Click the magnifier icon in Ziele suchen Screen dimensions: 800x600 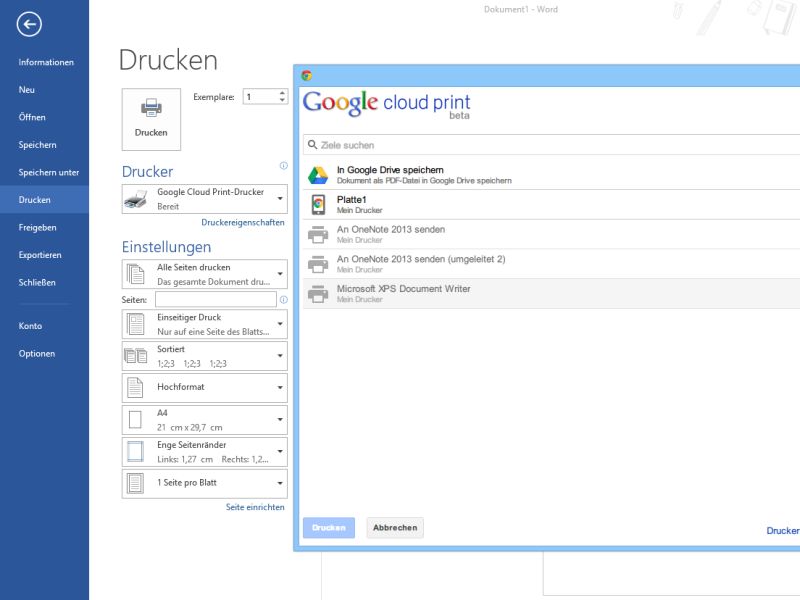tap(313, 145)
